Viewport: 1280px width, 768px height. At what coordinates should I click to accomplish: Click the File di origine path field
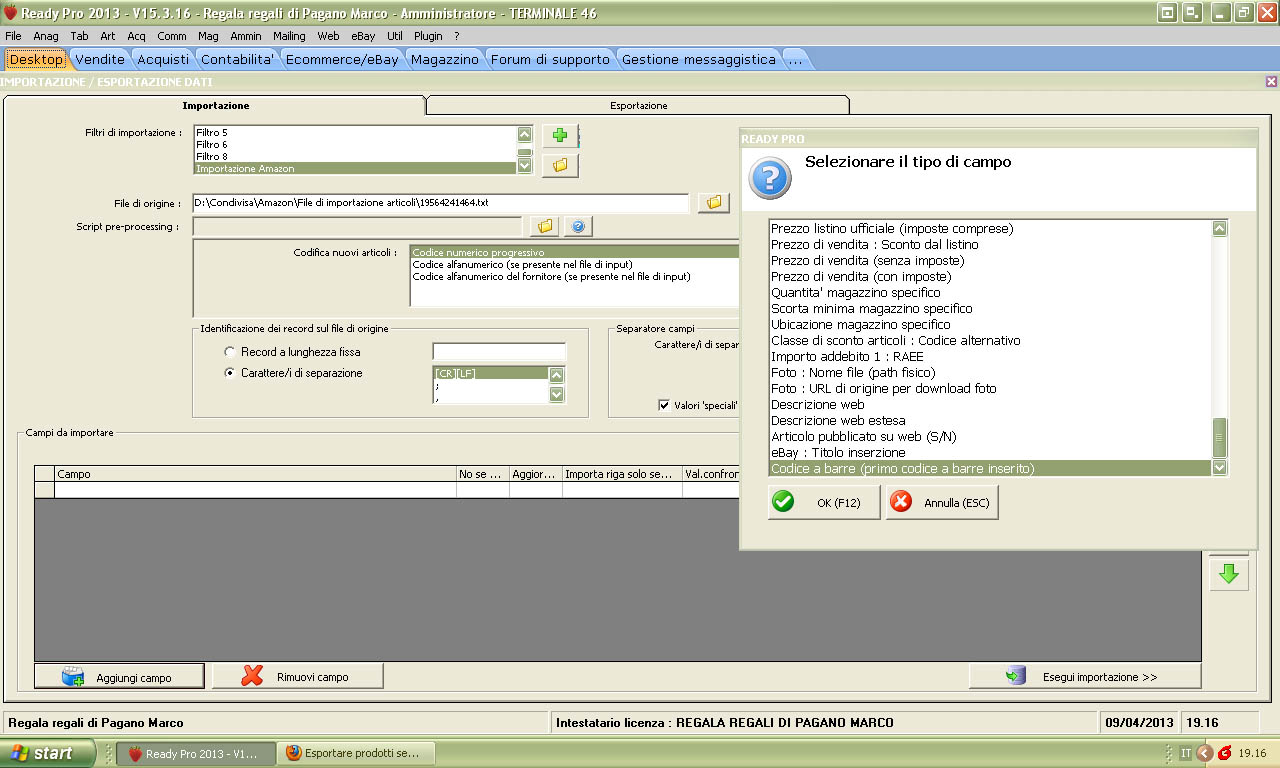tap(441, 203)
